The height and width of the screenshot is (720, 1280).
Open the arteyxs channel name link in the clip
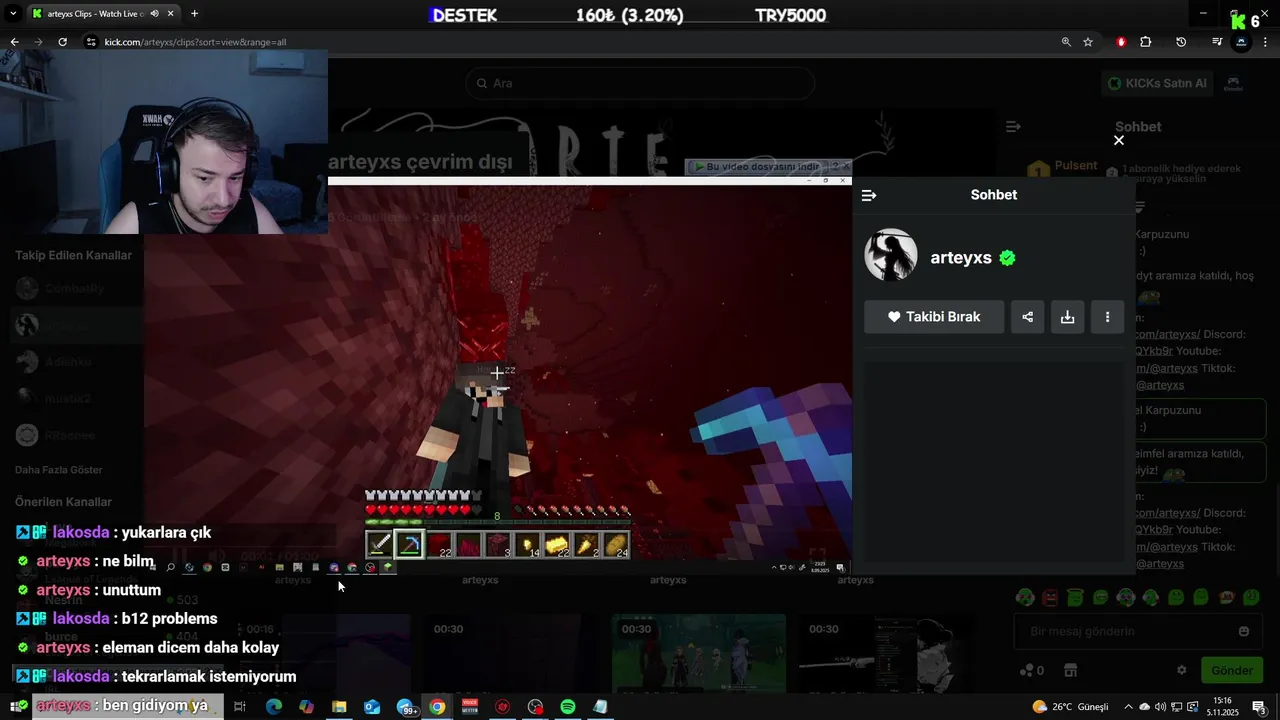pos(961,257)
